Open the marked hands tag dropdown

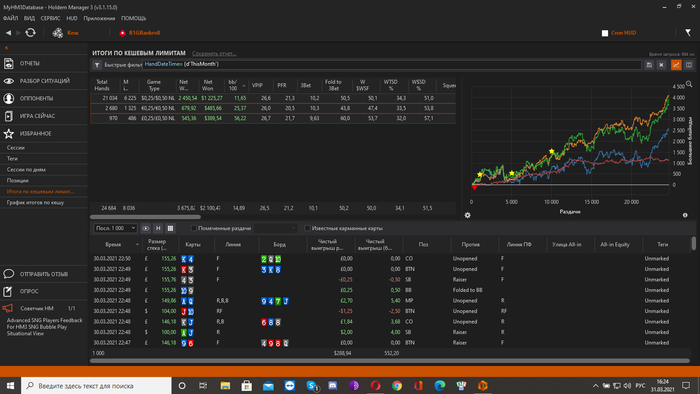(275, 228)
